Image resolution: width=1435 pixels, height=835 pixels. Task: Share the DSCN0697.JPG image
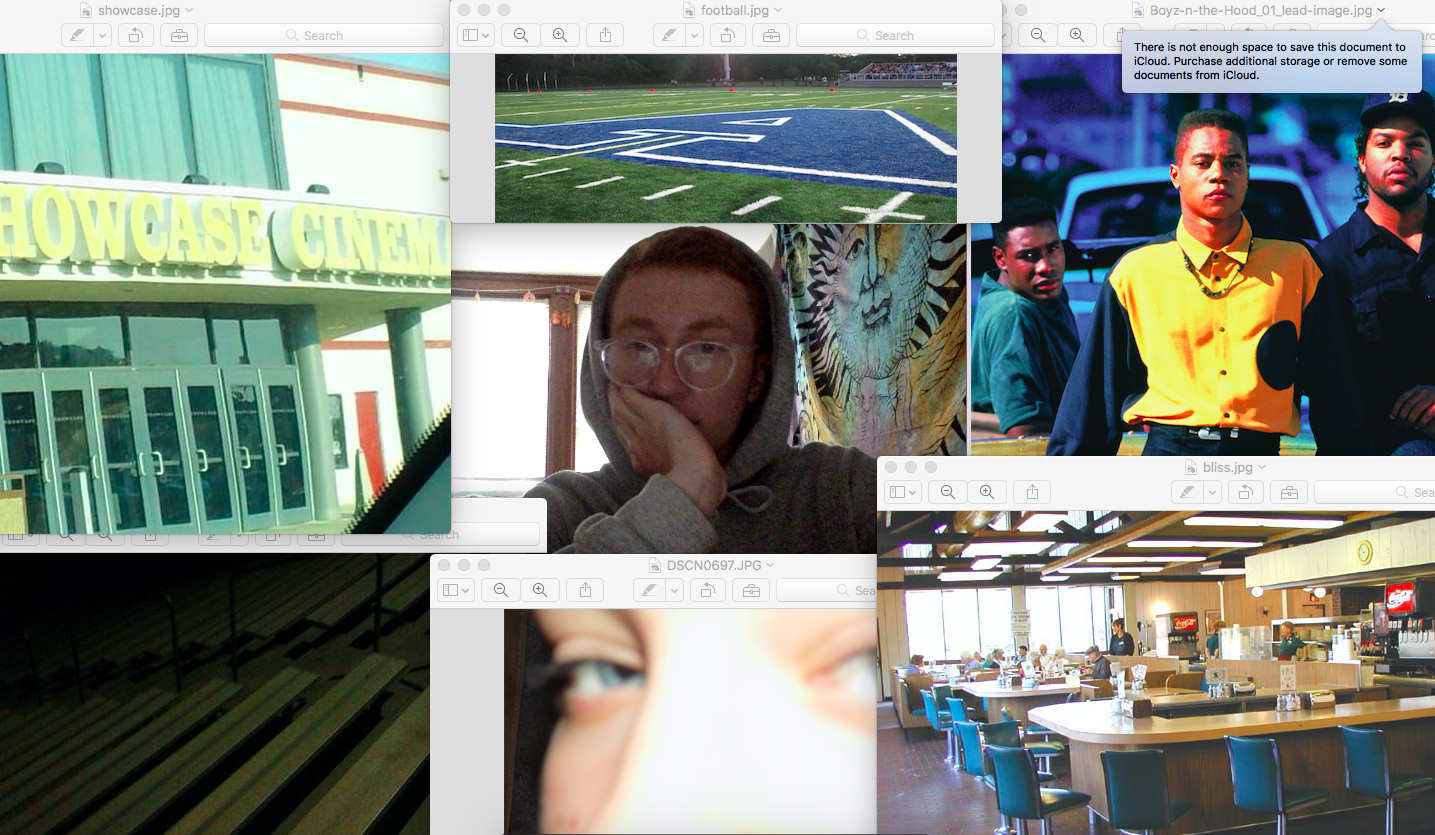point(585,590)
